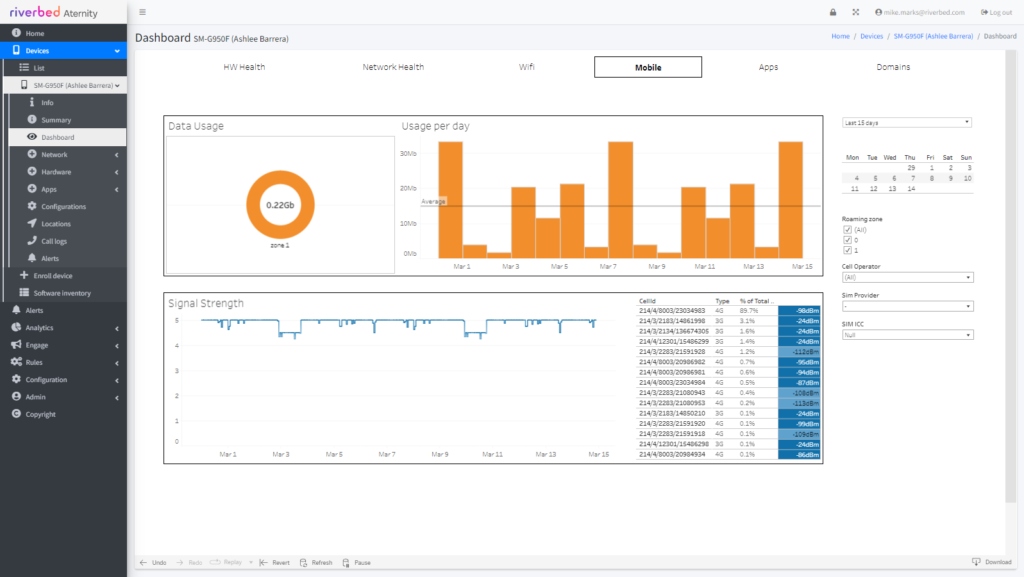The height and width of the screenshot is (577, 1024).
Task: Click the fullscreen expand icon
Action: click(x=855, y=12)
